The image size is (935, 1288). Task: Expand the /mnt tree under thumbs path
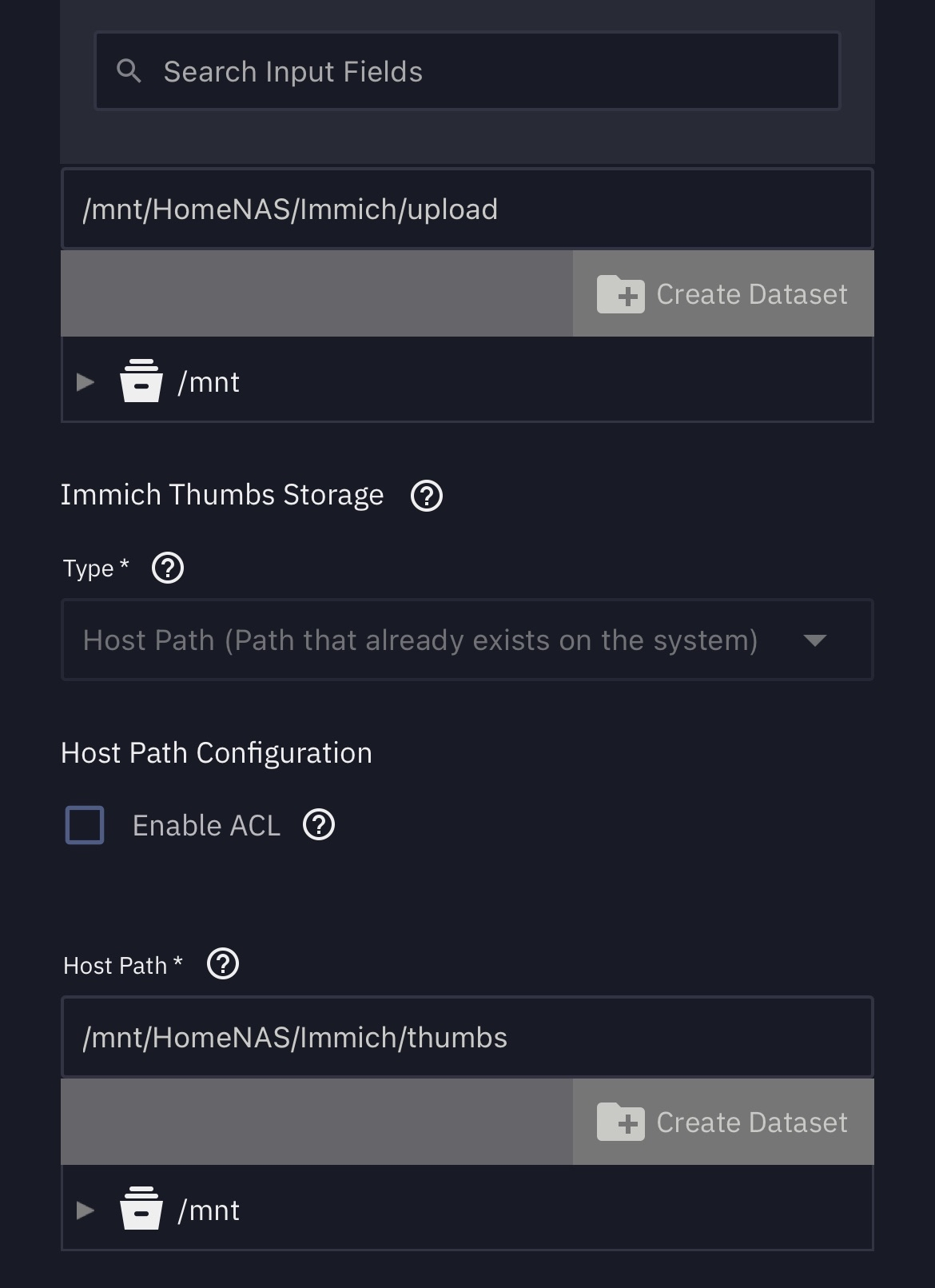point(86,1210)
